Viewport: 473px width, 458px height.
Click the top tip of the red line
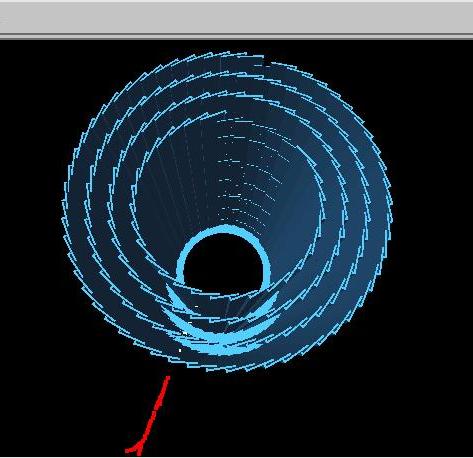168,378
